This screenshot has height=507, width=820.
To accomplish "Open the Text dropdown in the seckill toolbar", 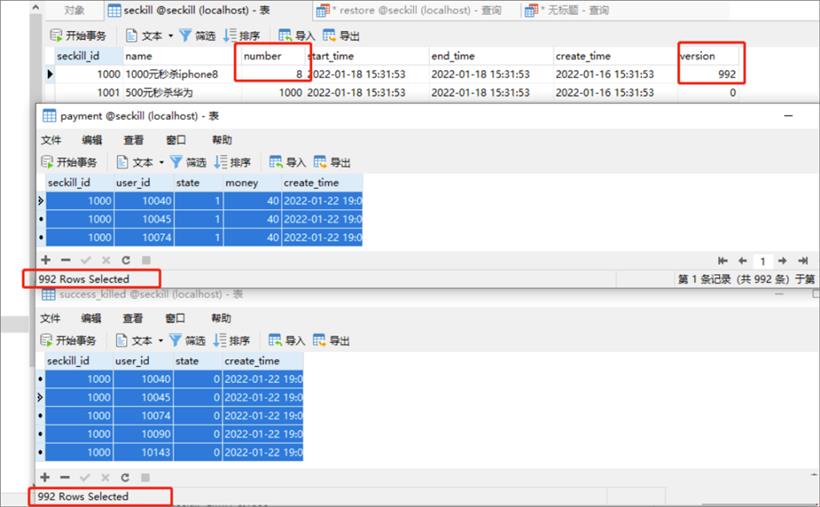I will tap(149, 36).
